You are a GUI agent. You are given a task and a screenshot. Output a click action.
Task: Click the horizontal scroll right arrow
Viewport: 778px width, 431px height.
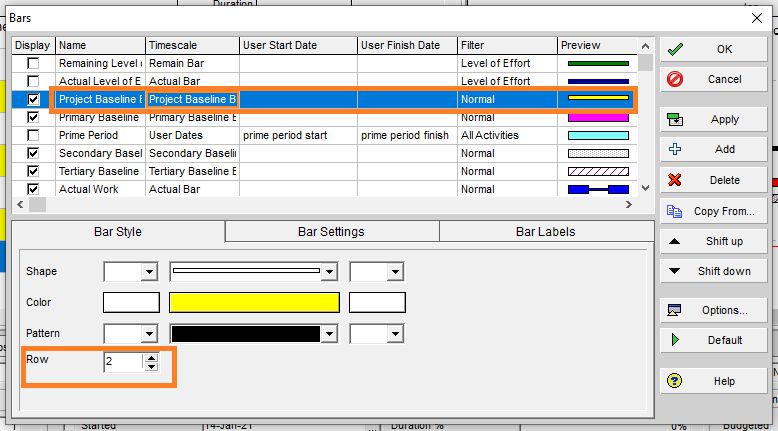tap(629, 204)
